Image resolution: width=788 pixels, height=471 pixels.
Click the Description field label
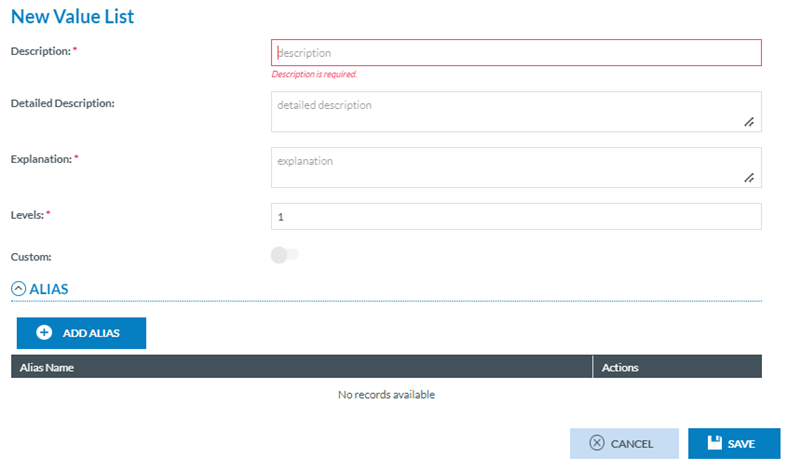coord(39,50)
